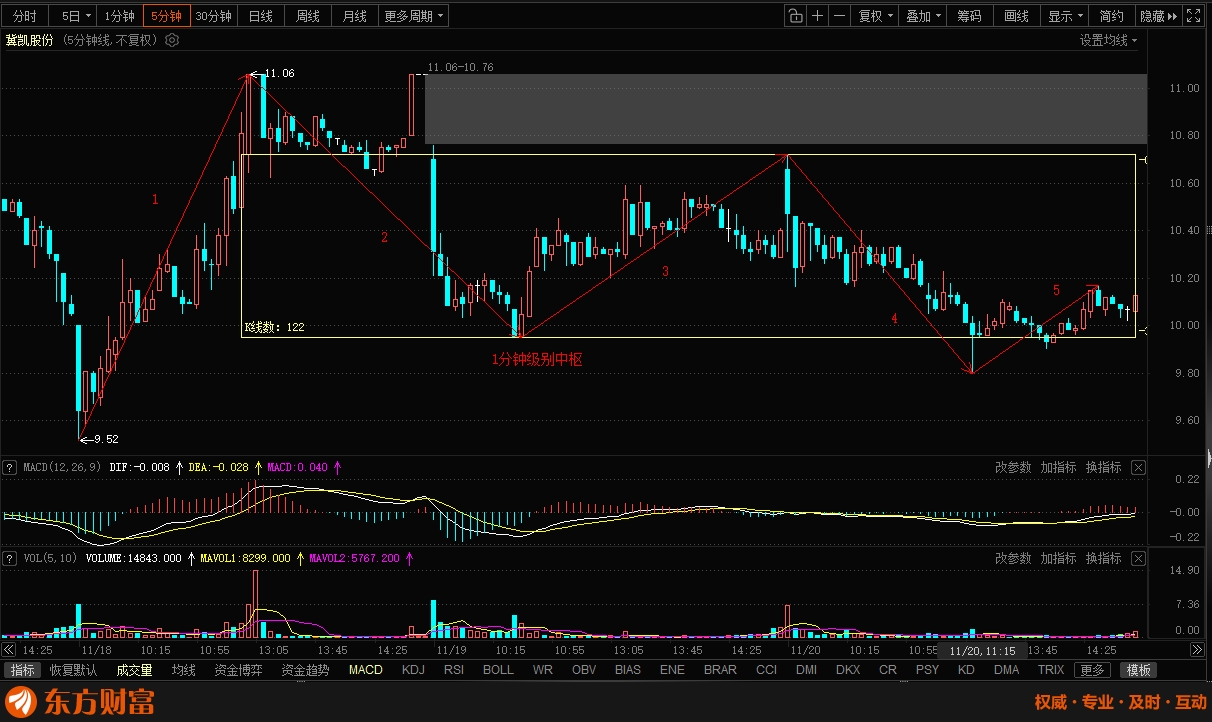
Task: Click MACD(12,26,9) parameter label
Action: coord(63,467)
